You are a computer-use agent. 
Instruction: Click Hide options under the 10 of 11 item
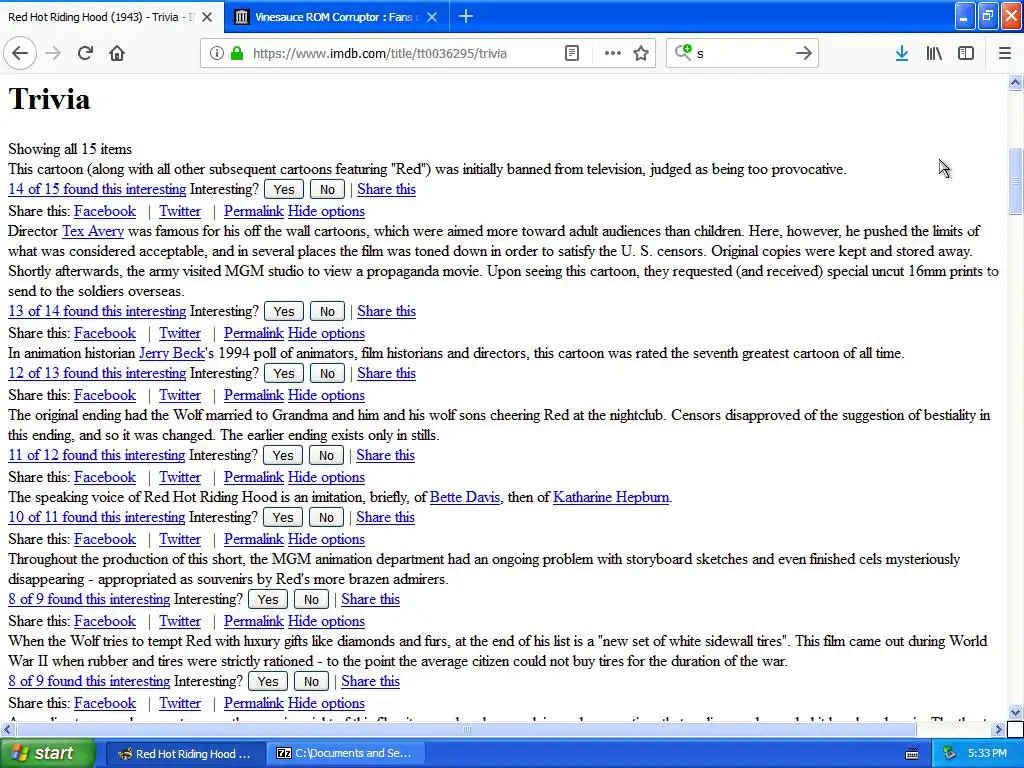[327, 539]
